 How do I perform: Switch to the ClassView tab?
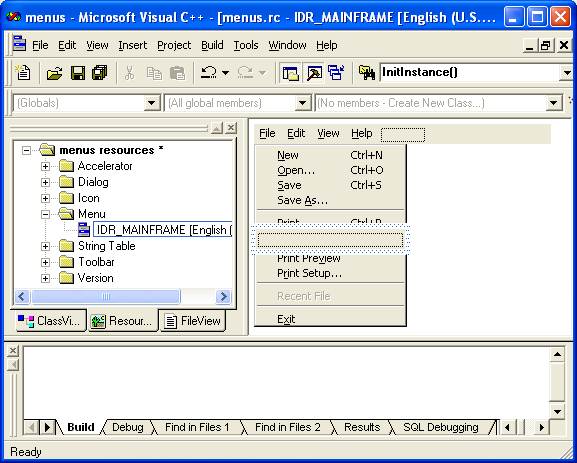50,321
